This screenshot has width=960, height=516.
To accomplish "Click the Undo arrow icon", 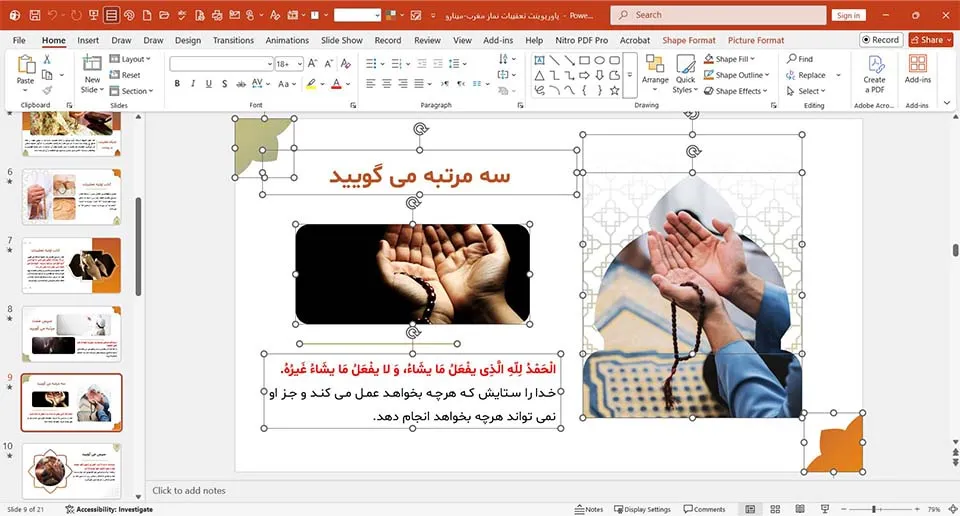I will coord(53,15).
